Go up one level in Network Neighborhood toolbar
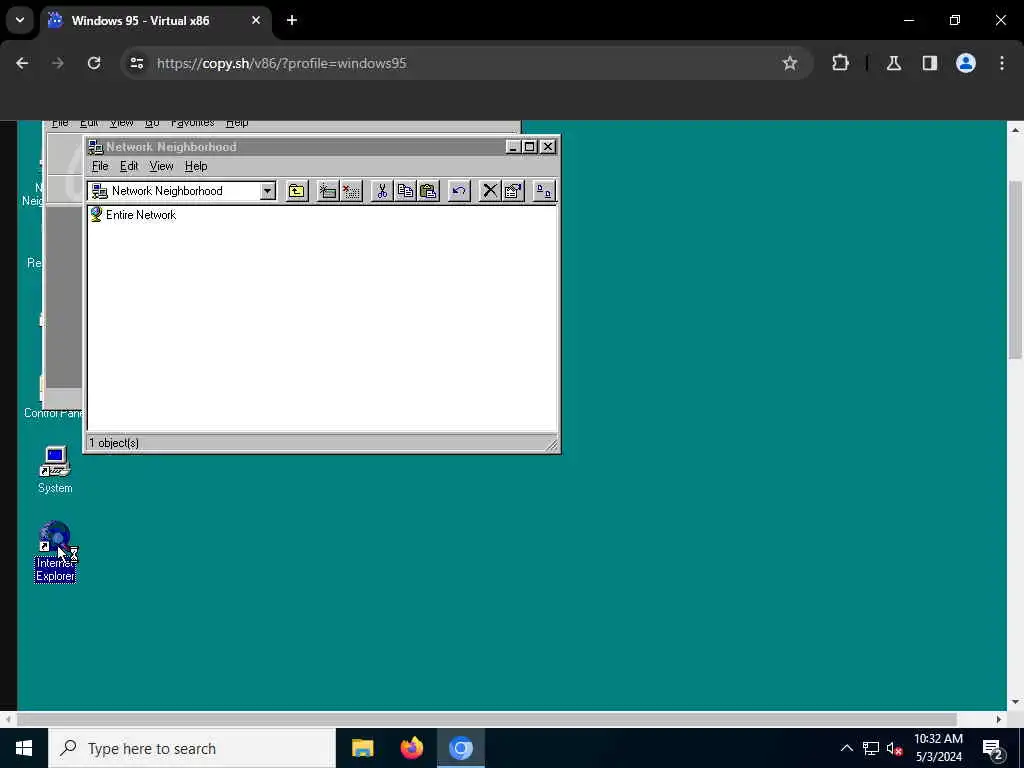This screenshot has width=1024, height=768. tap(296, 191)
